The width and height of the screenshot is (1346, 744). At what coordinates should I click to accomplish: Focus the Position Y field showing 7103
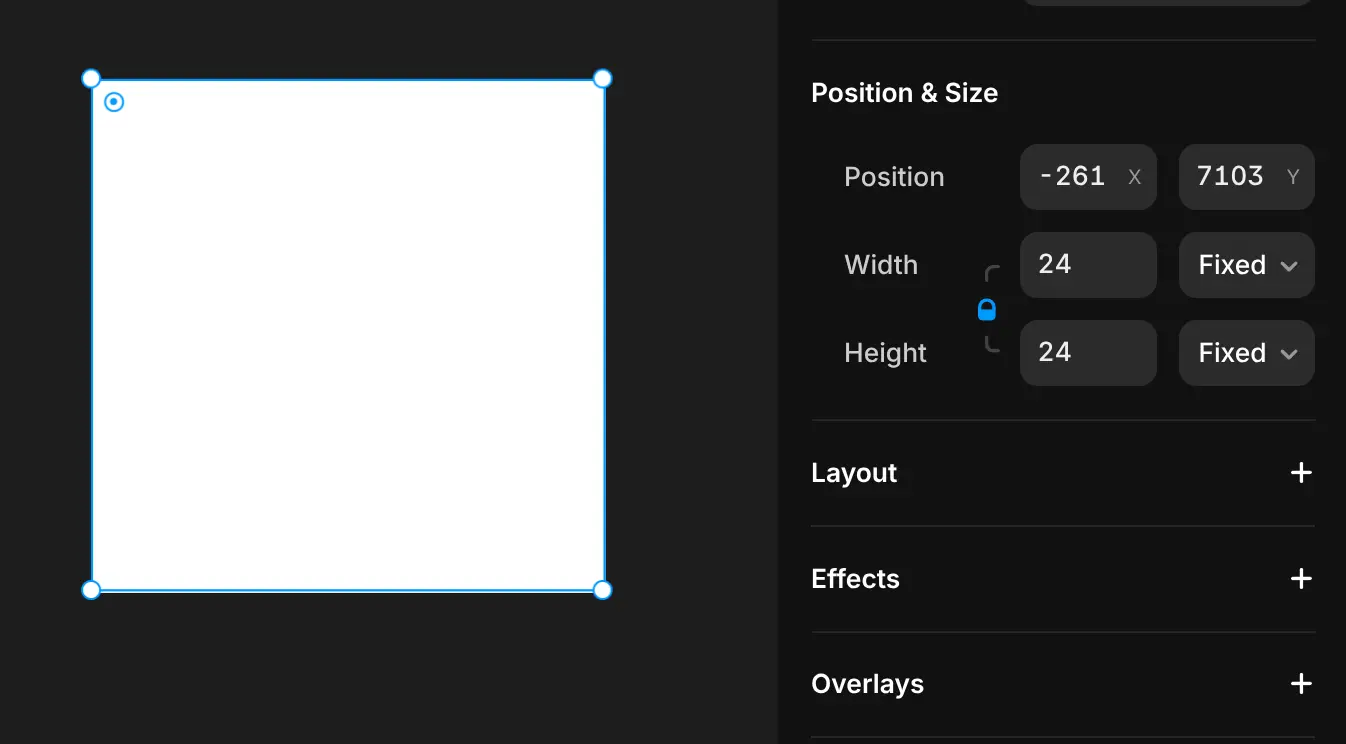click(x=1247, y=177)
